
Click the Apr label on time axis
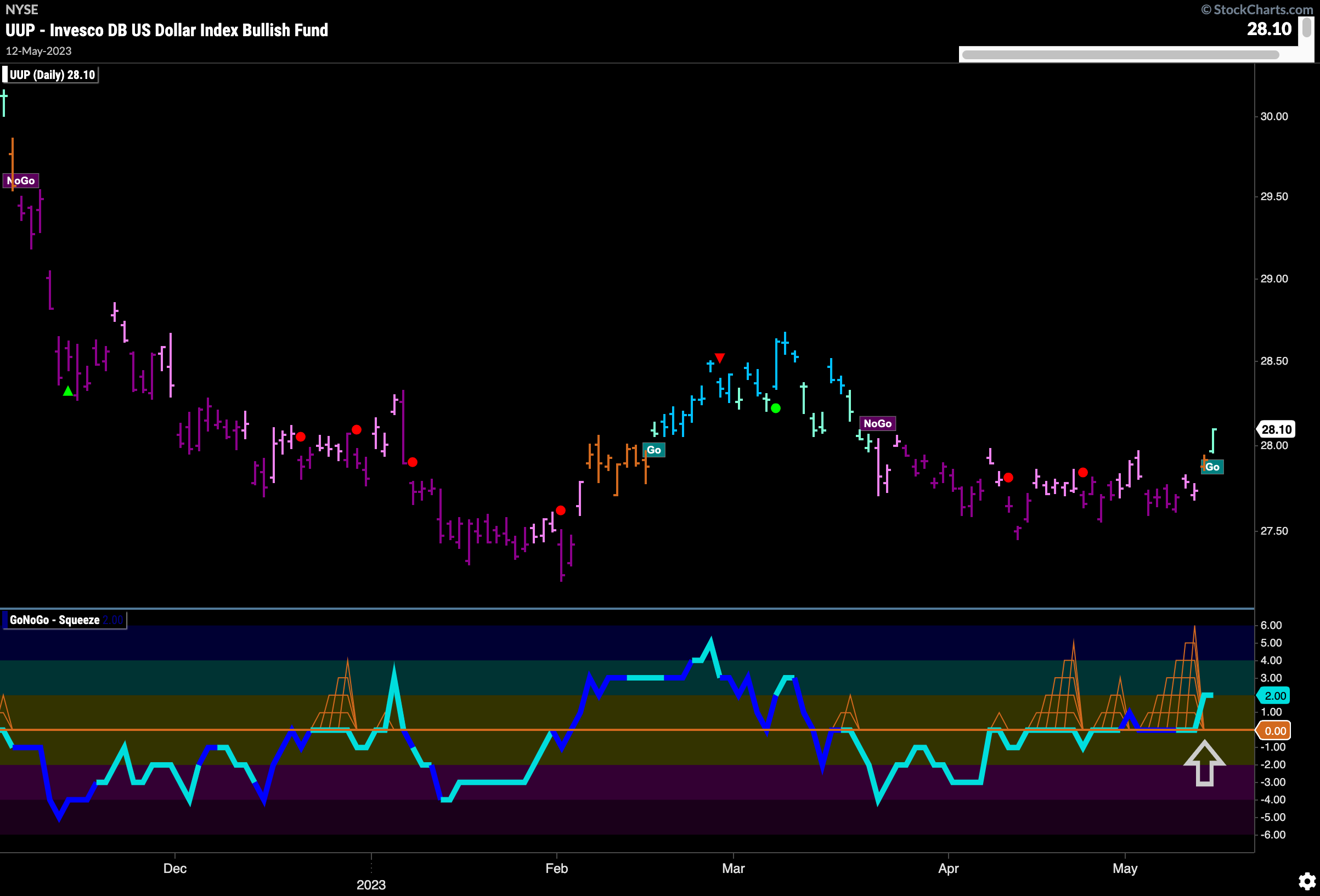point(949,868)
